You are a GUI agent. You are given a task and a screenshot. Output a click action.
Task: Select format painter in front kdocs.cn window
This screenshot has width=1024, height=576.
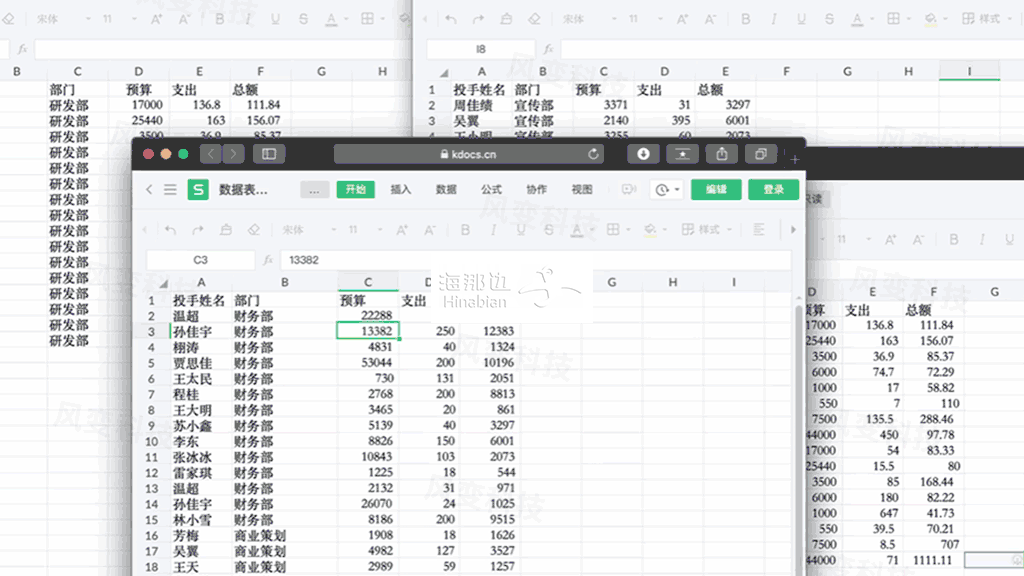(x=226, y=230)
